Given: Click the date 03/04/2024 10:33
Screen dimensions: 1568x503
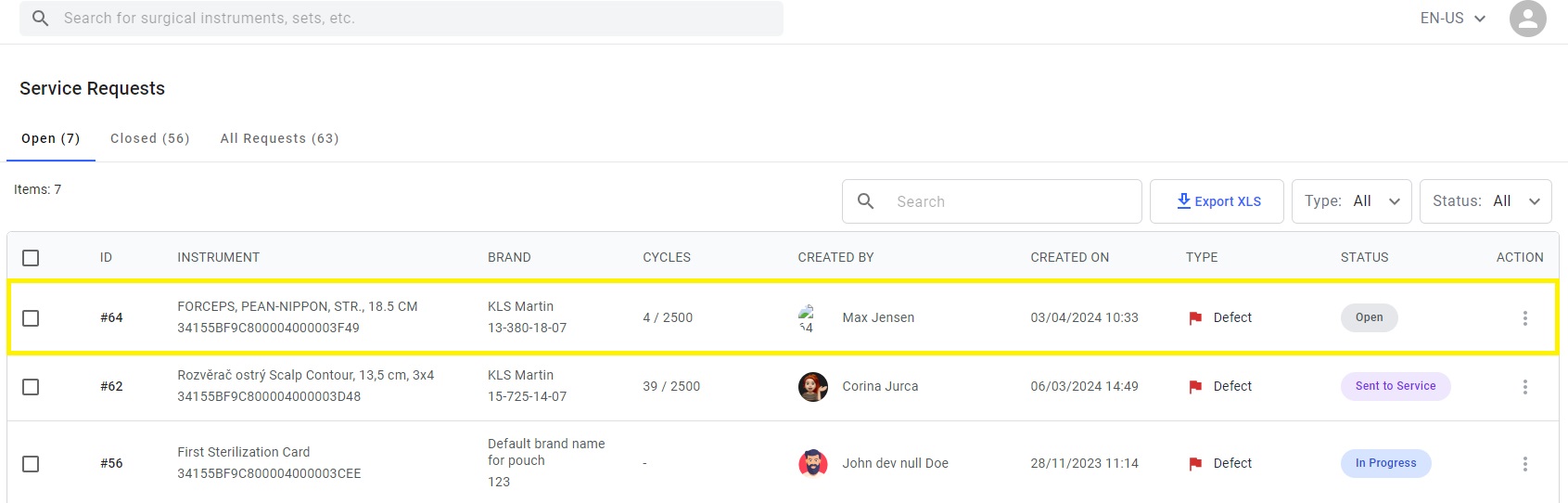Looking at the screenshot, I should (1084, 317).
